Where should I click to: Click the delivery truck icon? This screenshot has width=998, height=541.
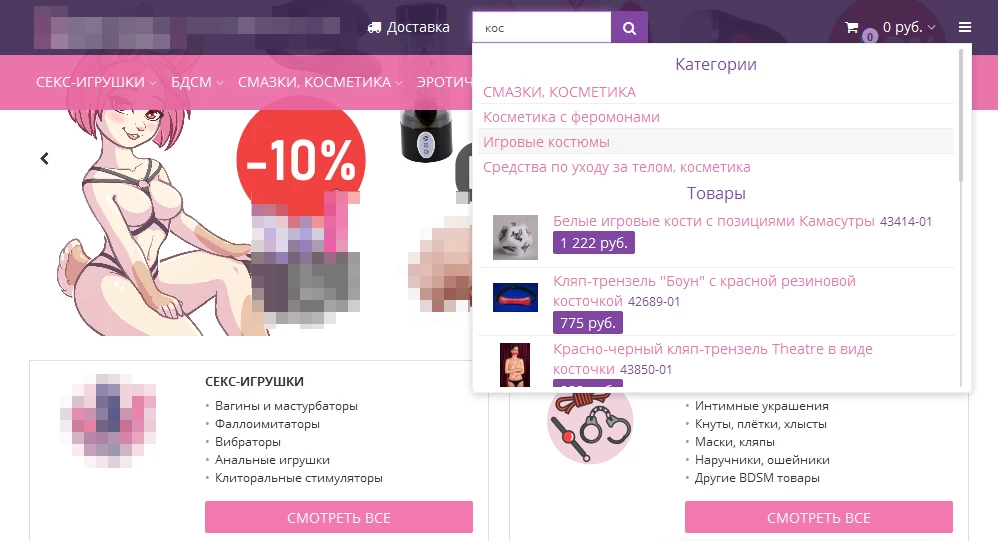[x=374, y=27]
